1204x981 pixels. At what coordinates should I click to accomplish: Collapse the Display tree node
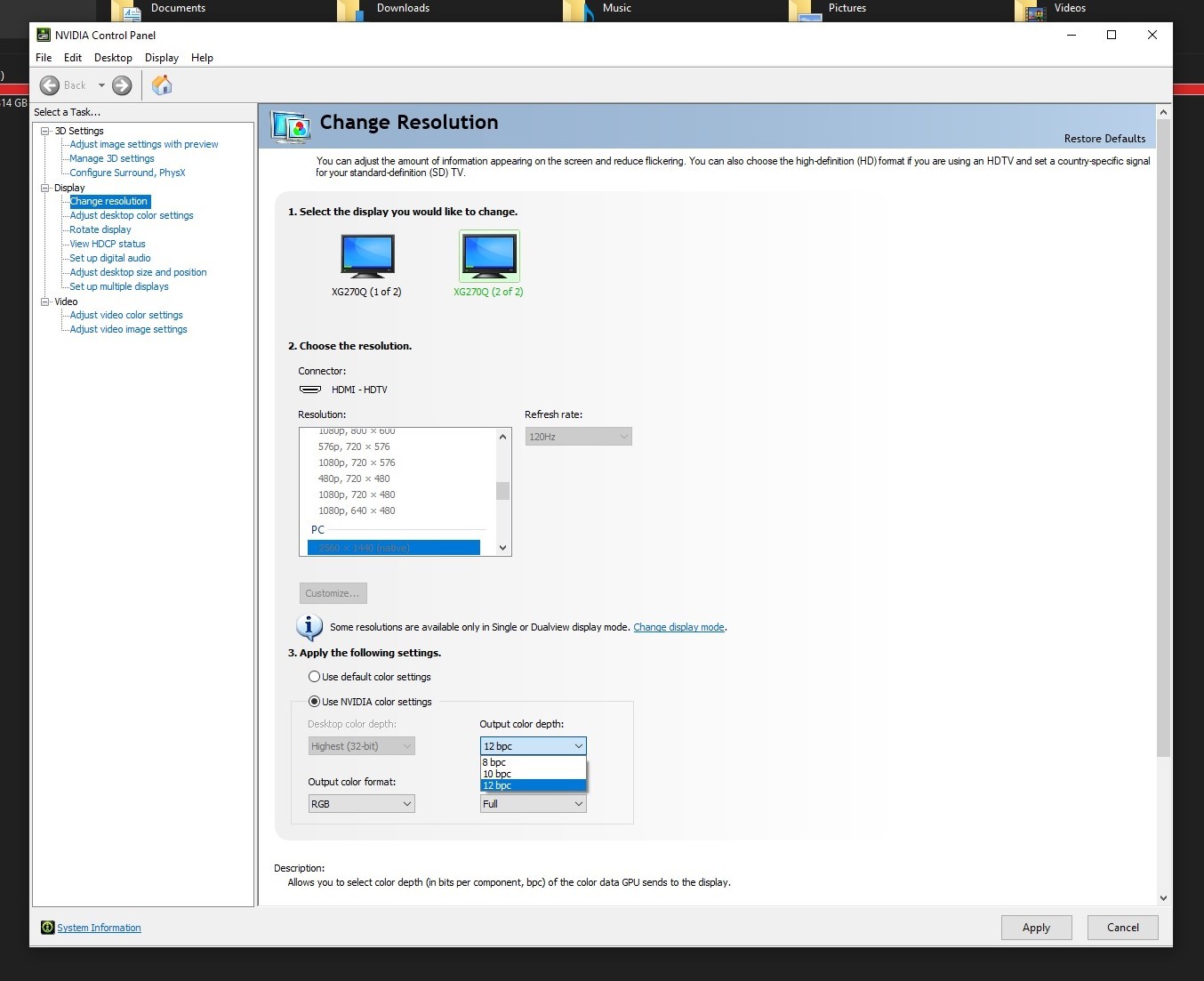click(44, 188)
